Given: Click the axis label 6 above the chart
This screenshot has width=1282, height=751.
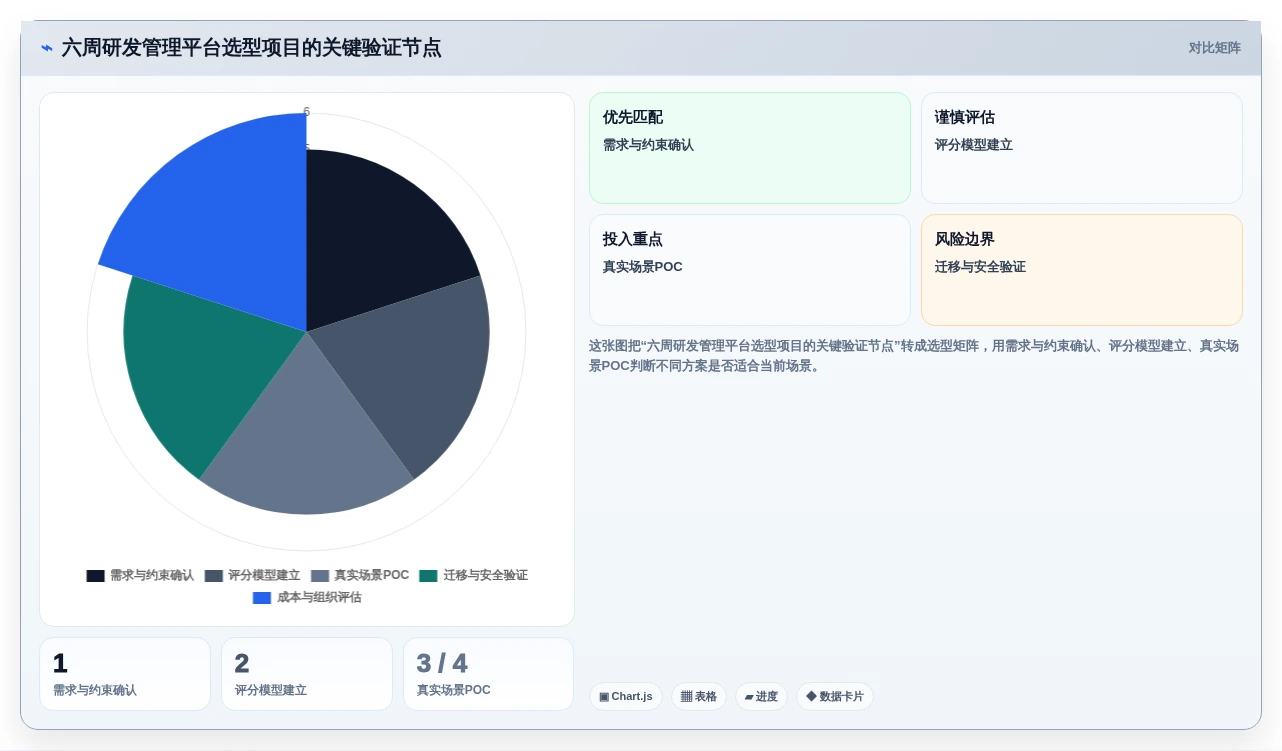Looking at the screenshot, I should pos(307,112).
